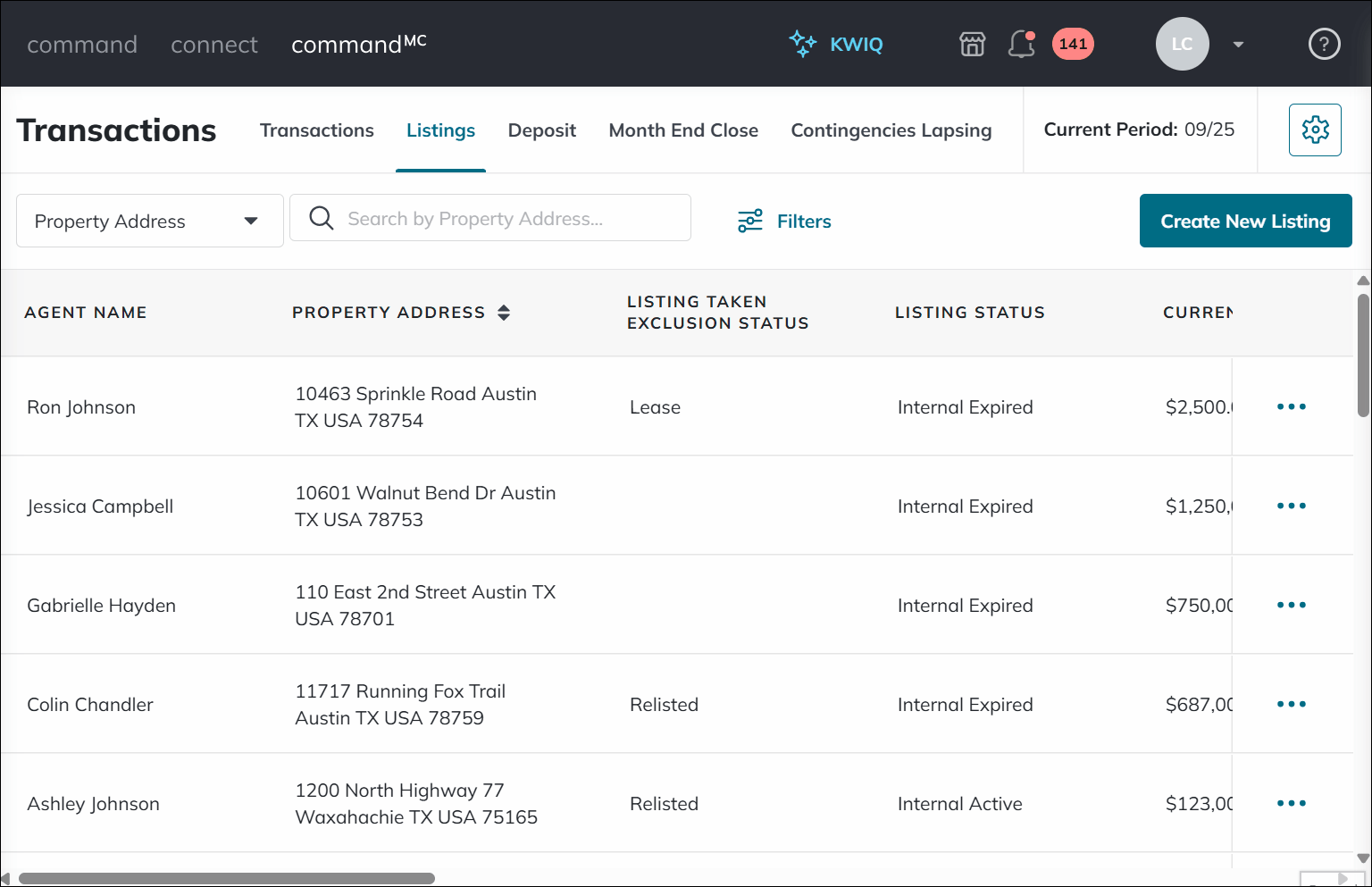Click the search magnifier icon
The height and width of the screenshot is (887, 1372).
tap(321, 218)
